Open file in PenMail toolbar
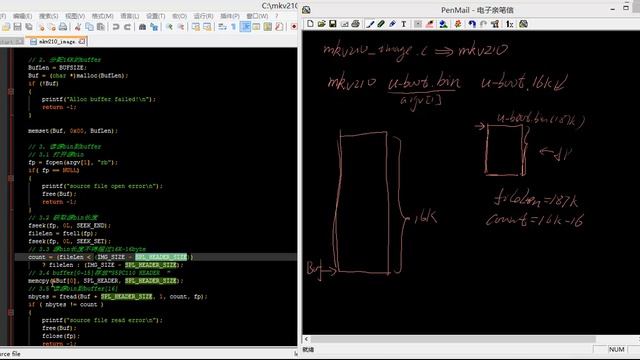640x360 pixels. coord(322,24)
